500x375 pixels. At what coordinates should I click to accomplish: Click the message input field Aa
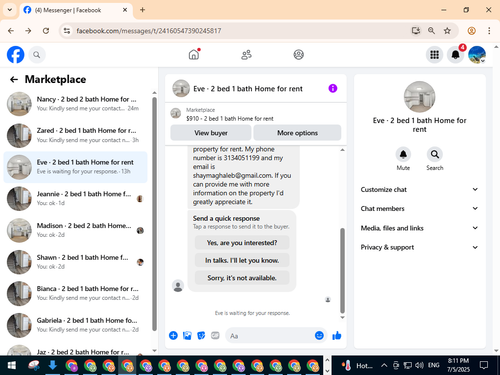(x=270, y=336)
